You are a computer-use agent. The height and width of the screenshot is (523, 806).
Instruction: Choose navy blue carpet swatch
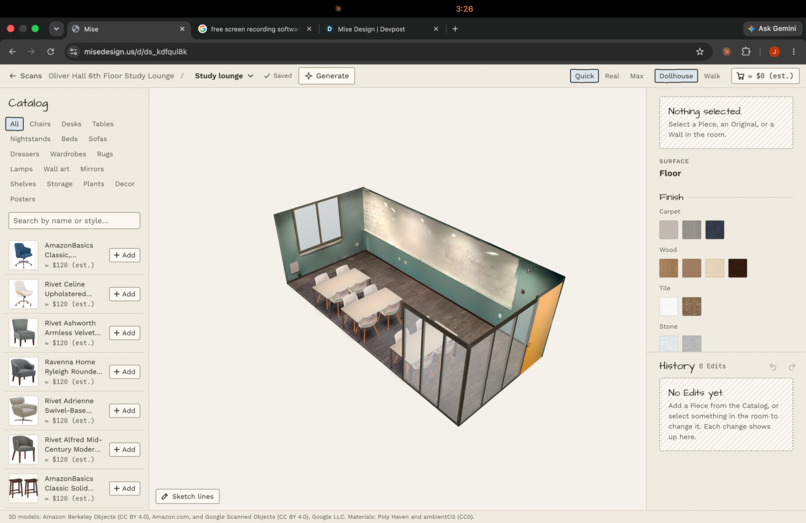pos(715,230)
